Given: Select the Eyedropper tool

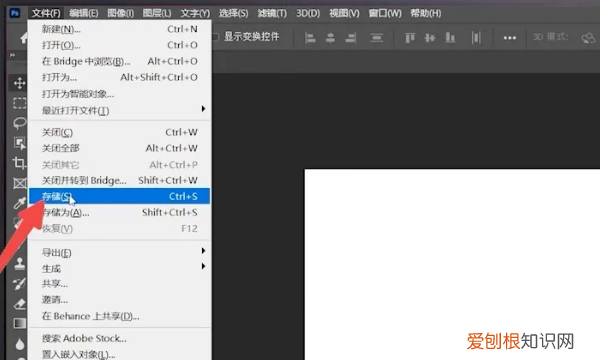Looking at the screenshot, I should [19, 203].
